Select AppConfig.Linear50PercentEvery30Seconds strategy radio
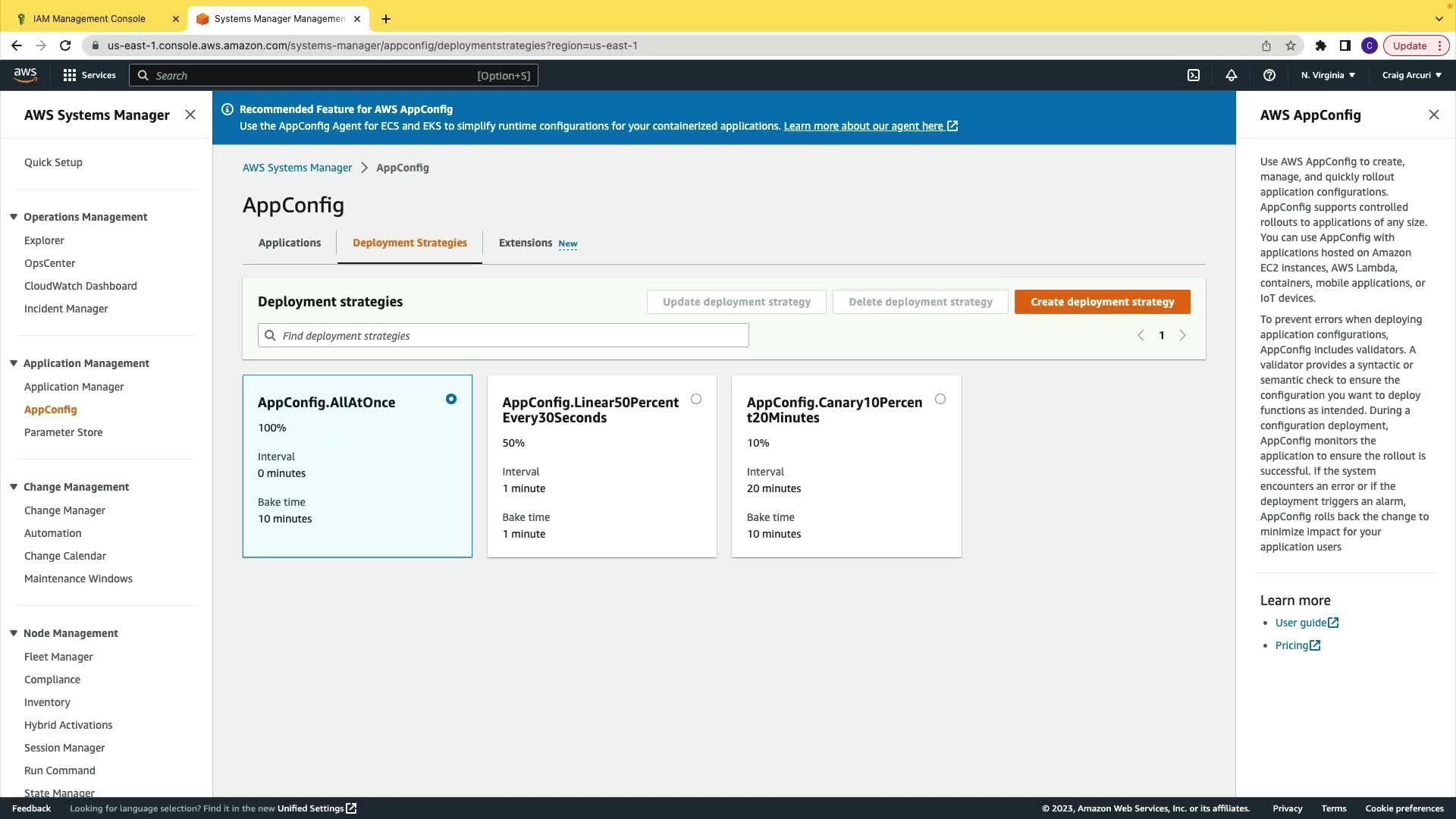The width and height of the screenshot is (1456, 819). (696, 399)
